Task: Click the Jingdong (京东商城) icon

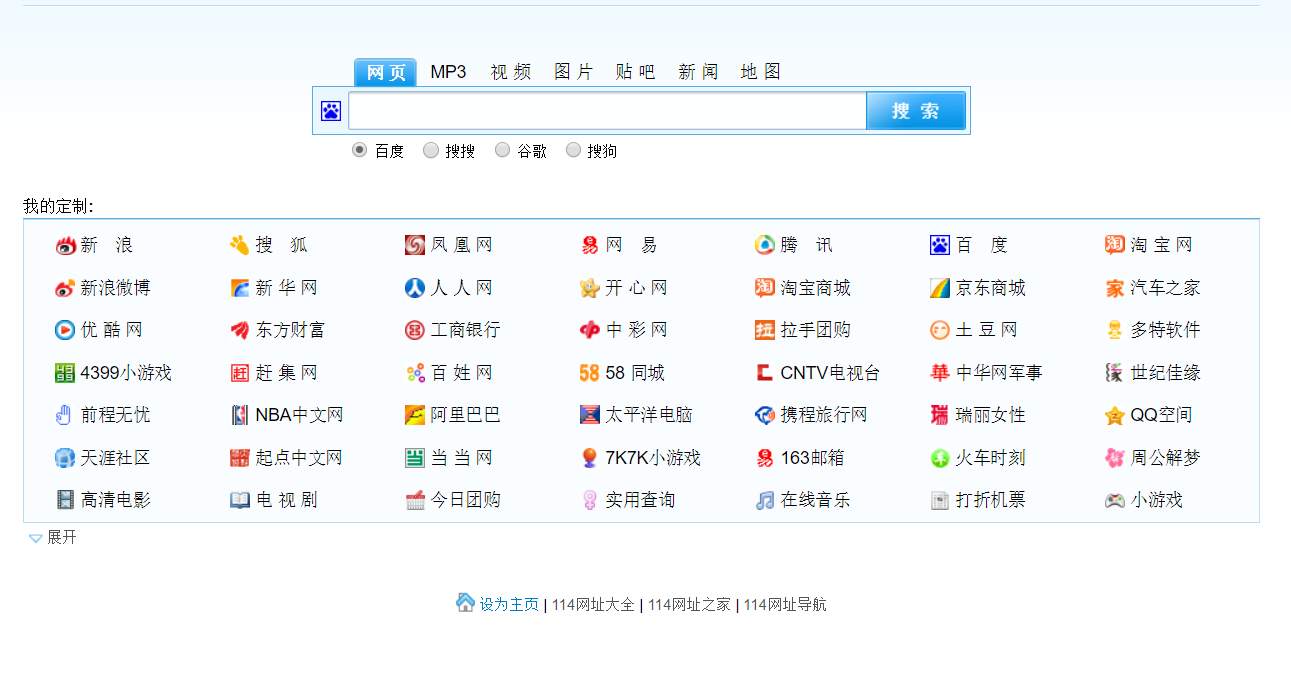Action: coord(940,288)
